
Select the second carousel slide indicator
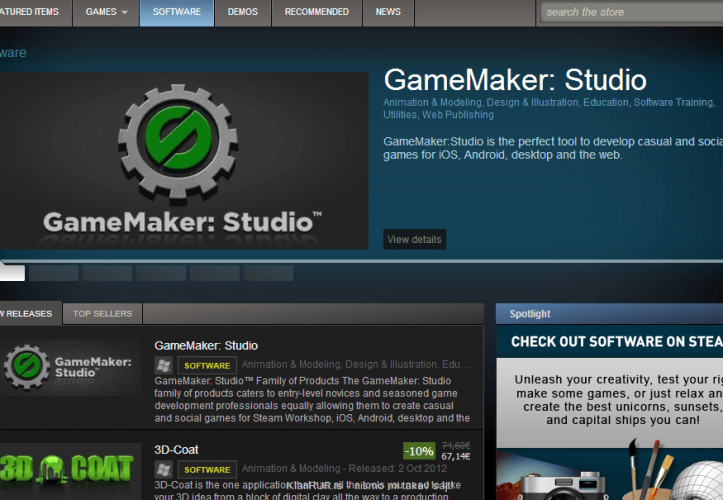click(53, 273)
